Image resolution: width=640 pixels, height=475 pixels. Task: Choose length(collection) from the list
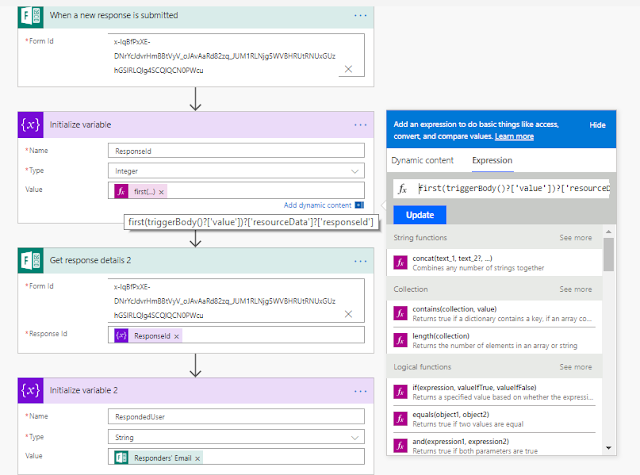point(495,341)
